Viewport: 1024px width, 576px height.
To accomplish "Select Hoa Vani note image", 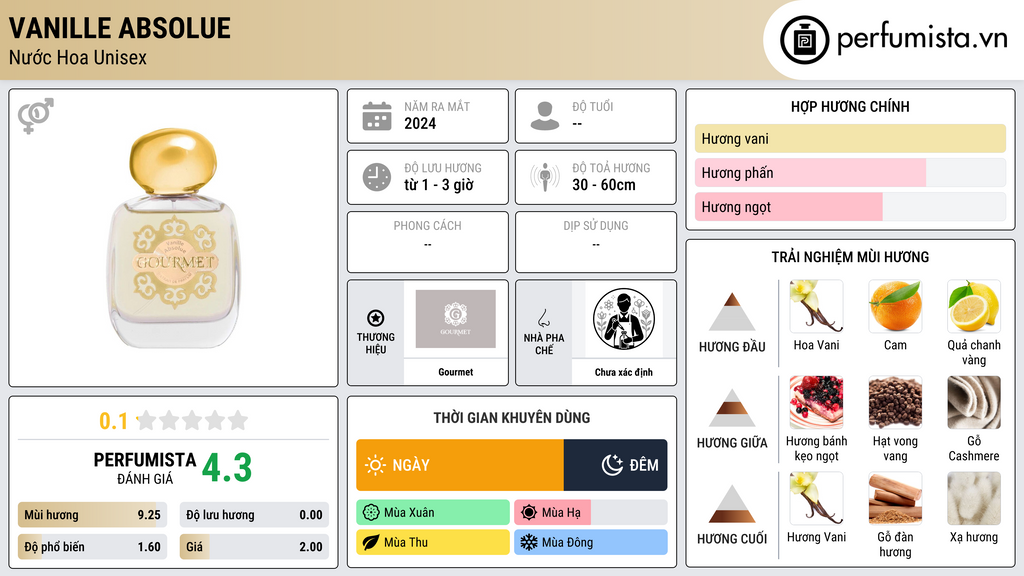I will [816, 306].
